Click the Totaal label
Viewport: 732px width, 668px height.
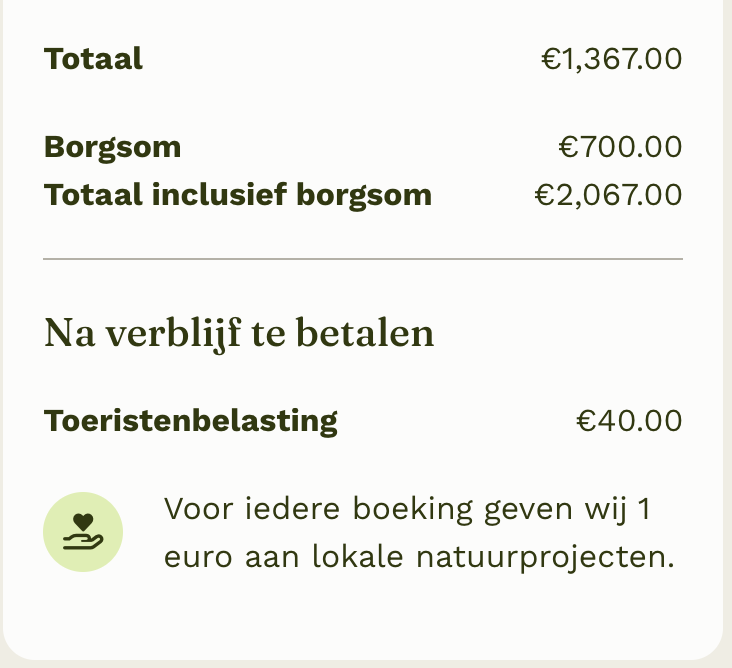(93, 59)
